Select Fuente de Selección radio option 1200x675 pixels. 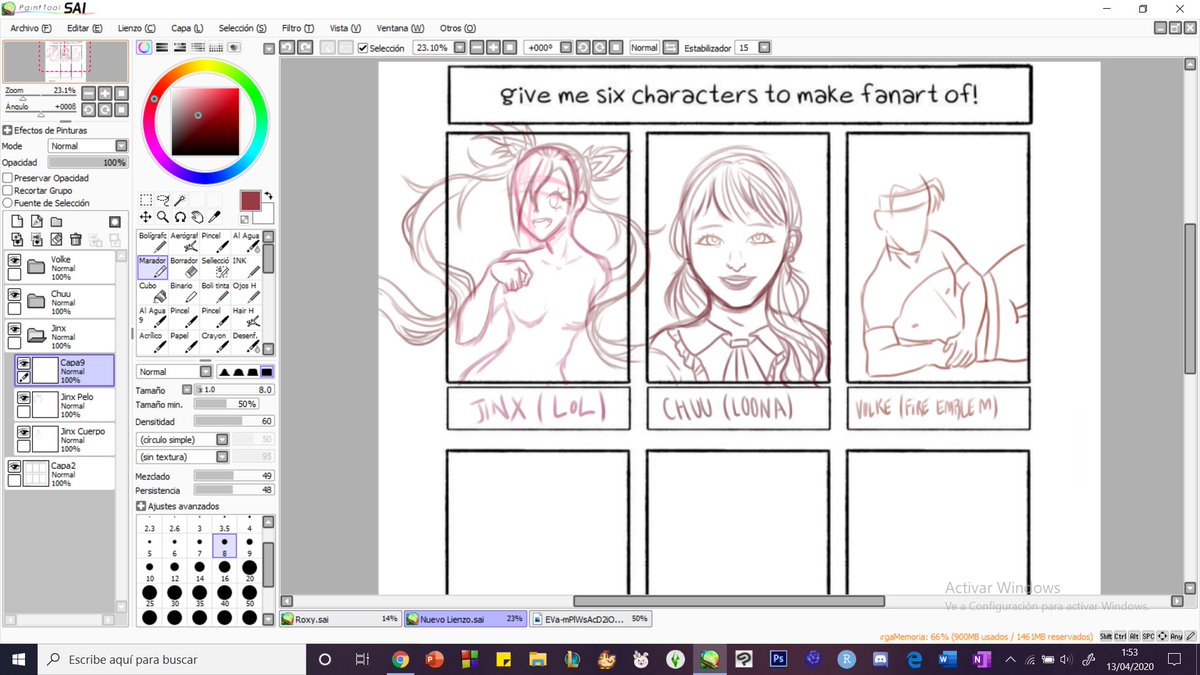(8, 203)
